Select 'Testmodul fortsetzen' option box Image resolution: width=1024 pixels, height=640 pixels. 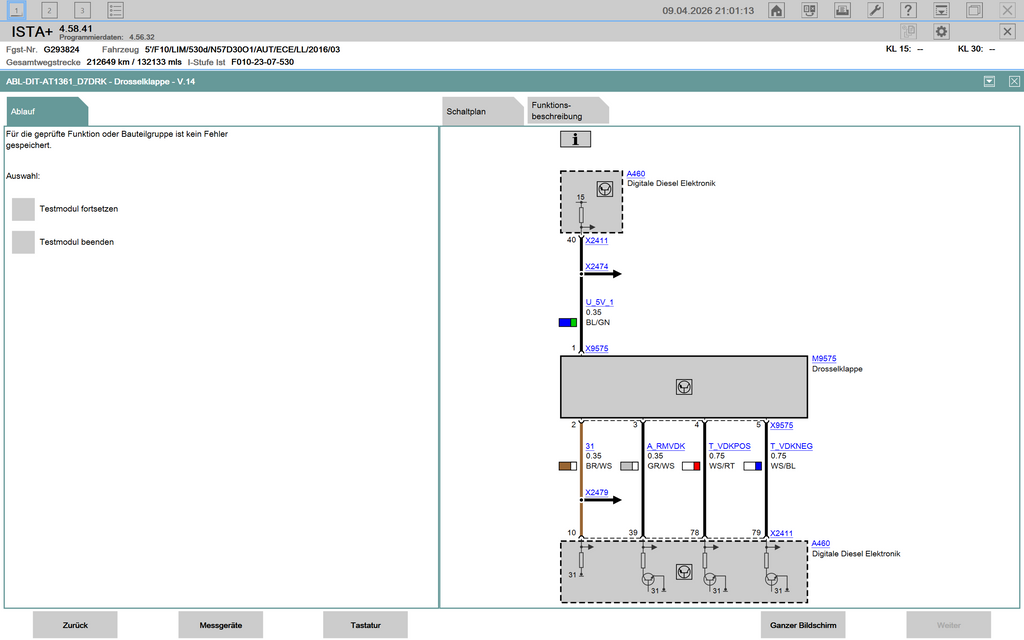pyautogui.click(x=23, y=209)
